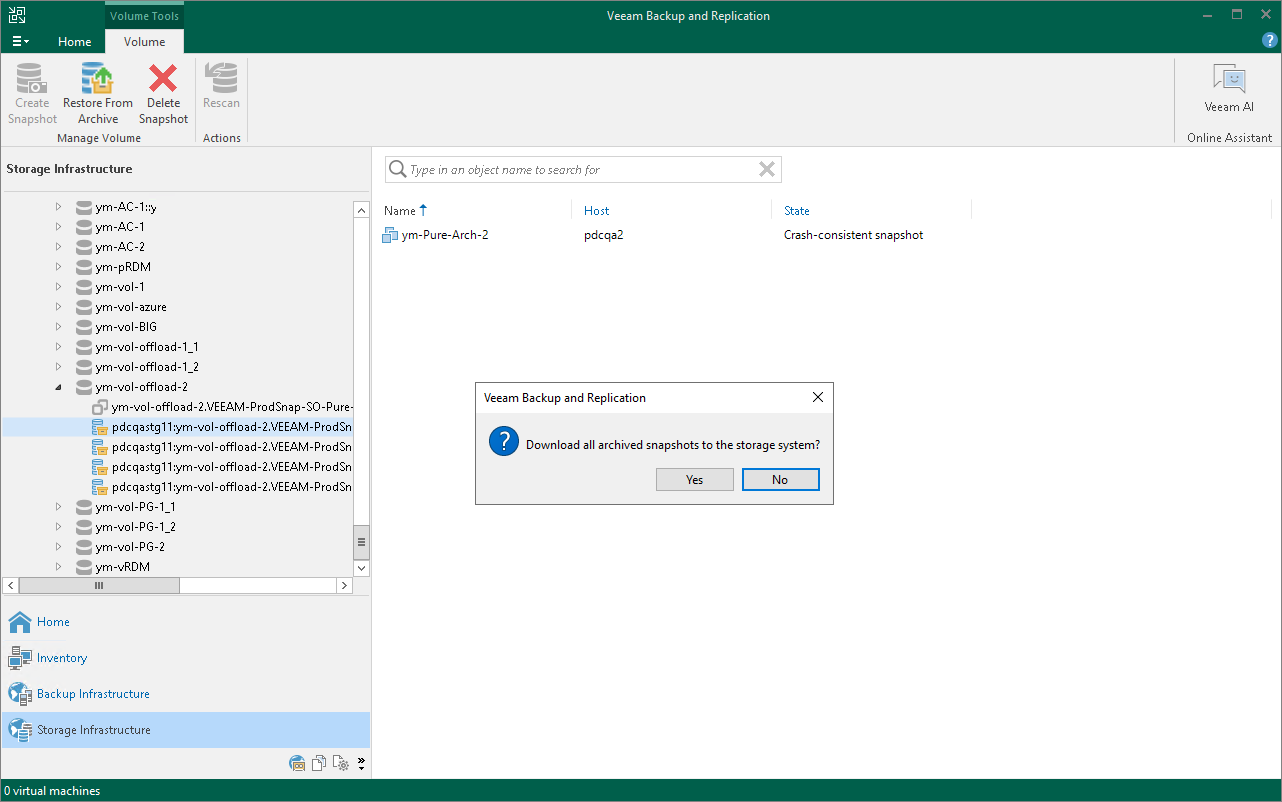The image size is (1282, 802).
Task: Expand the ym-vol-PG-2 node
Action: (x=58, y=547)
